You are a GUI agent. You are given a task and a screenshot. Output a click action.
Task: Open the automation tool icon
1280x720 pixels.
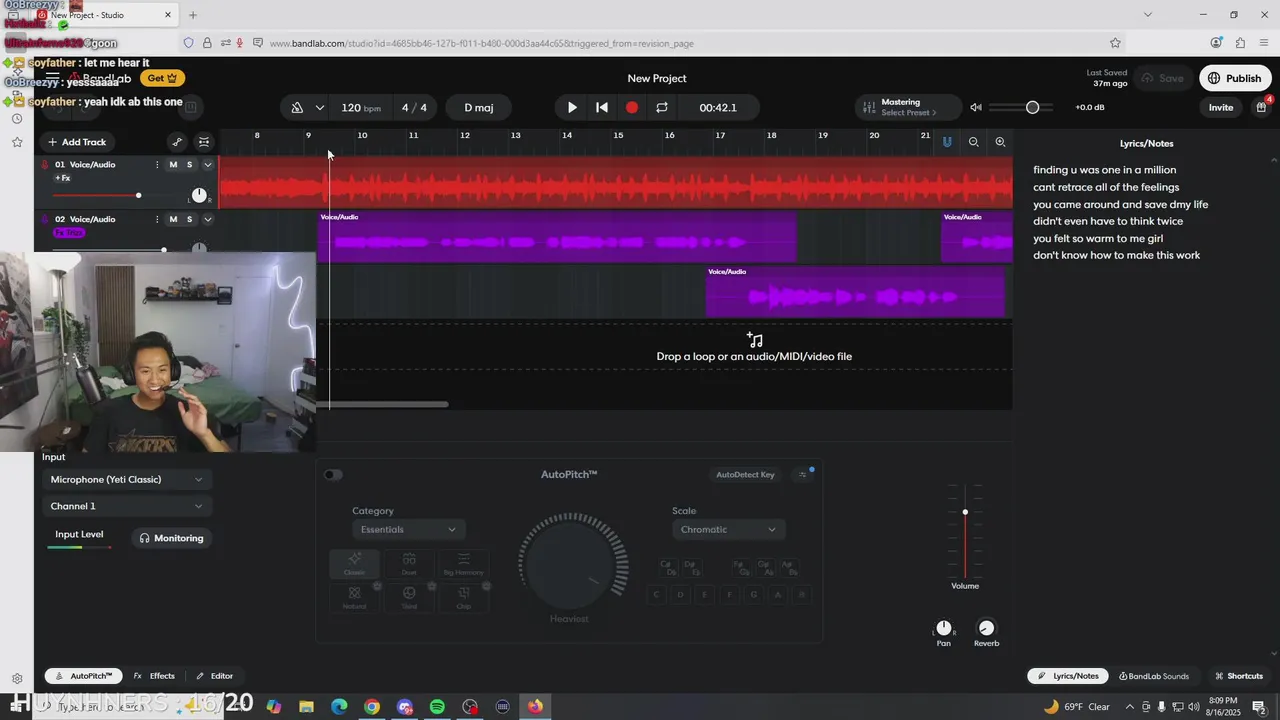click(x=177, y=142)
